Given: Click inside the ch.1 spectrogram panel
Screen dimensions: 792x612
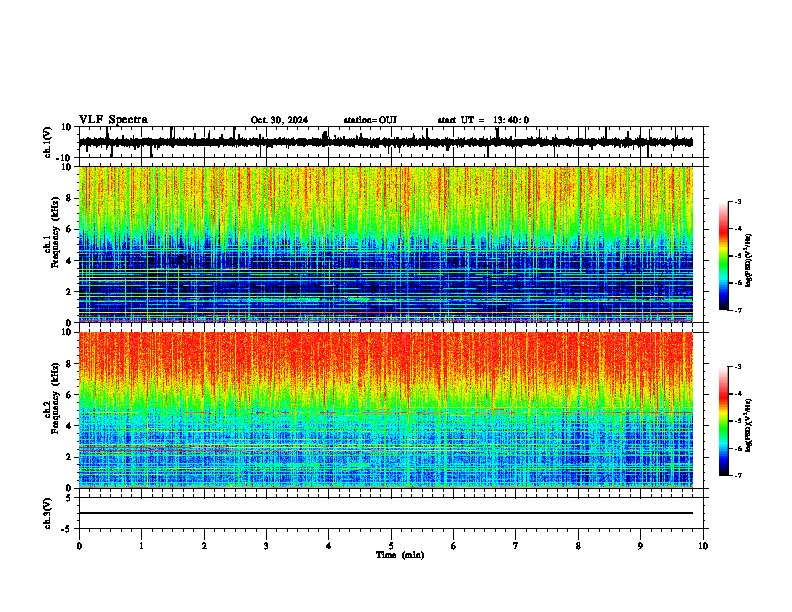Looking at the screenshot, I should pos(385,244).
